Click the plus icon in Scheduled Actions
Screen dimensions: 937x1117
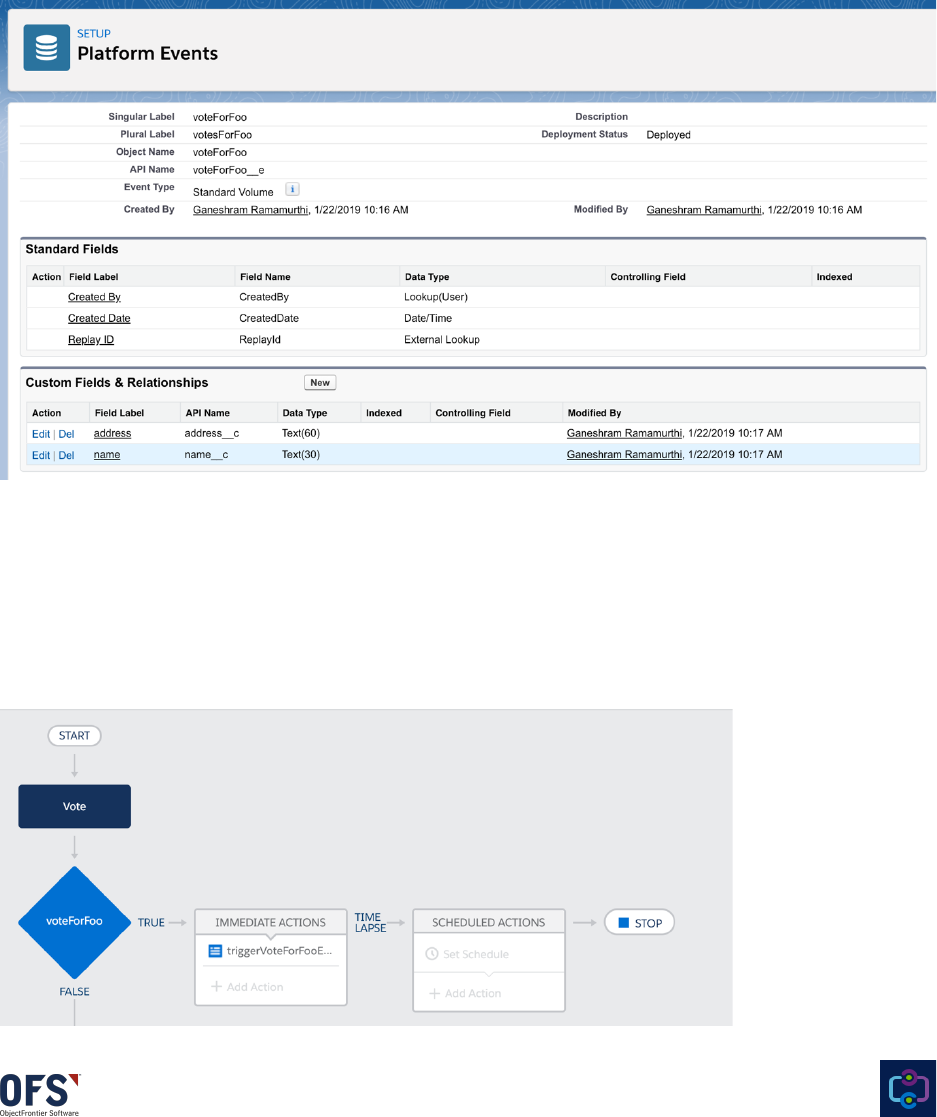click(x=435, y=993)
